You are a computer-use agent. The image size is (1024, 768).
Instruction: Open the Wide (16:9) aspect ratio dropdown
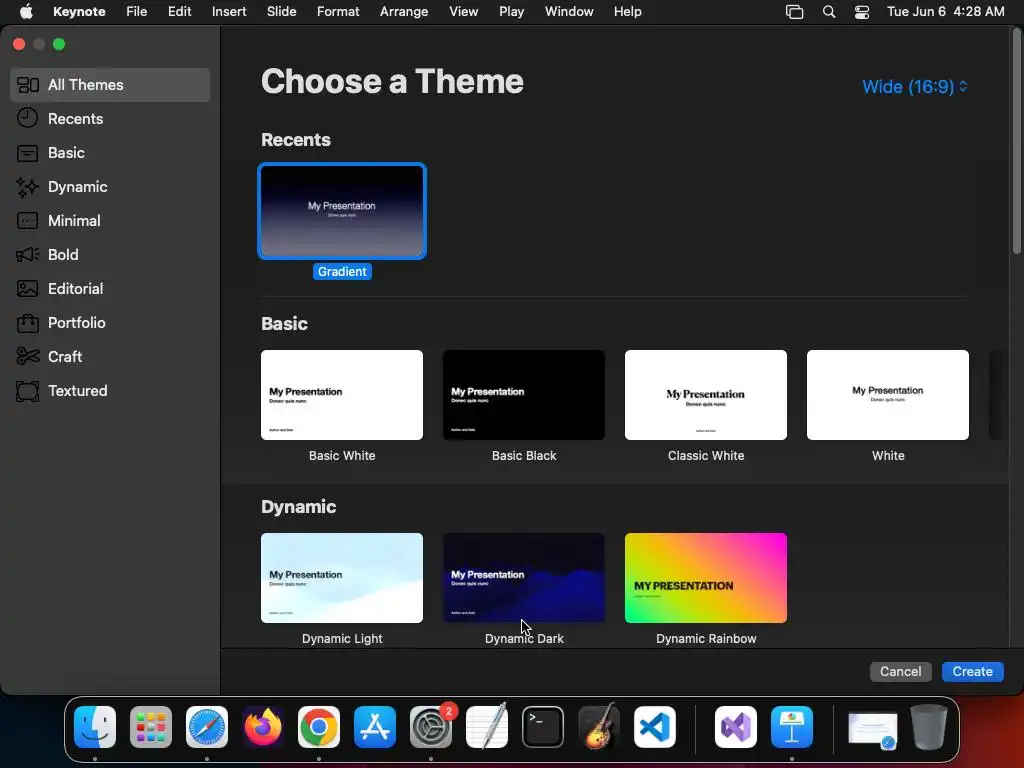[914, 86]
